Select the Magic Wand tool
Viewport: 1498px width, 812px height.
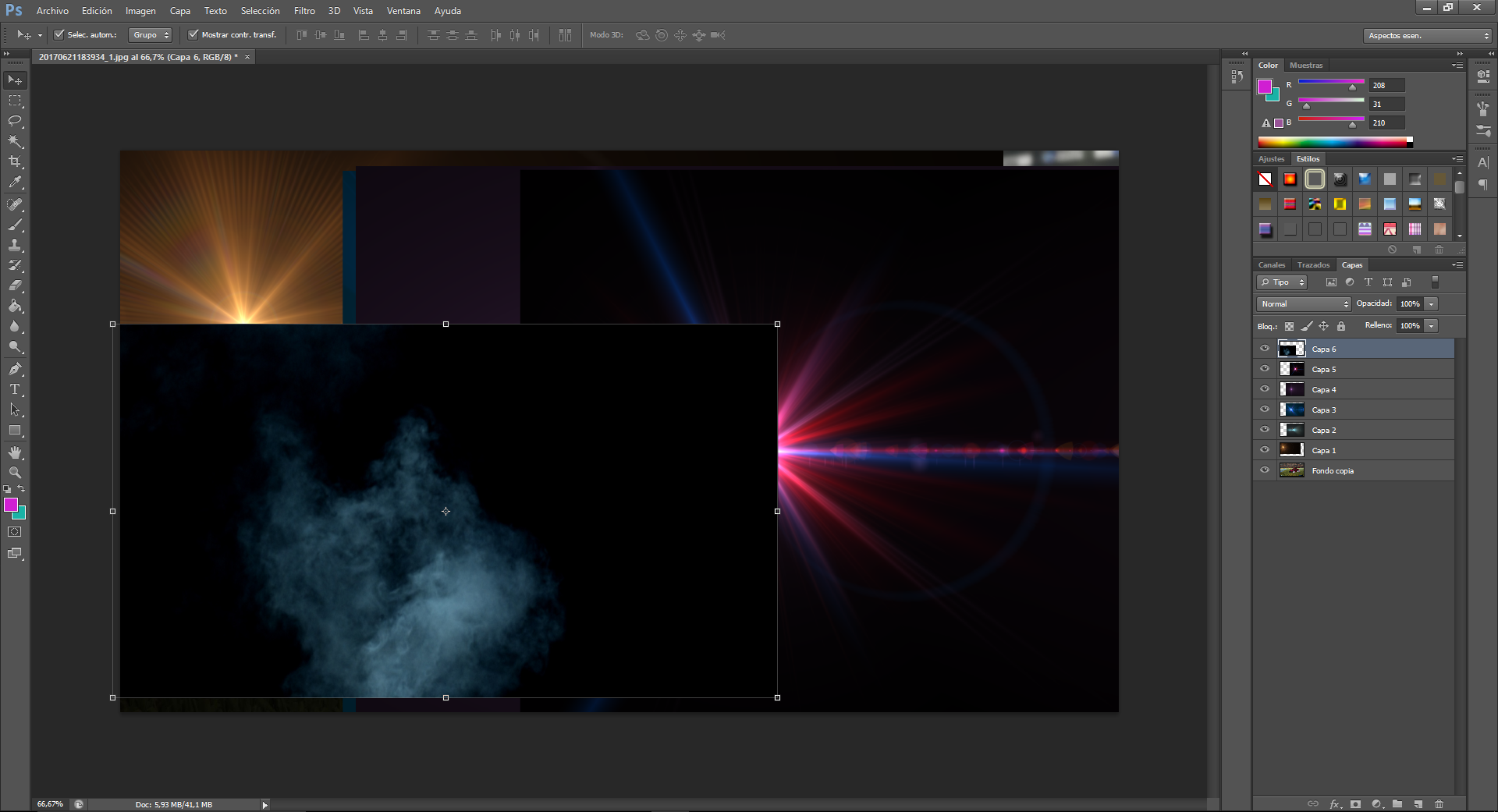(15, 141)
